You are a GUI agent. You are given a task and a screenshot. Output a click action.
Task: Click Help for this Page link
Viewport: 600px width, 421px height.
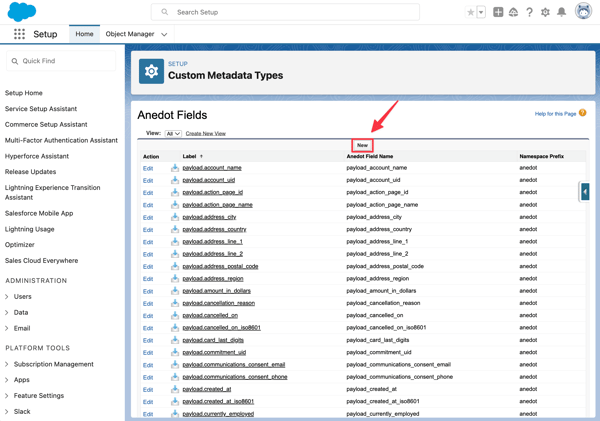(555, 114)
